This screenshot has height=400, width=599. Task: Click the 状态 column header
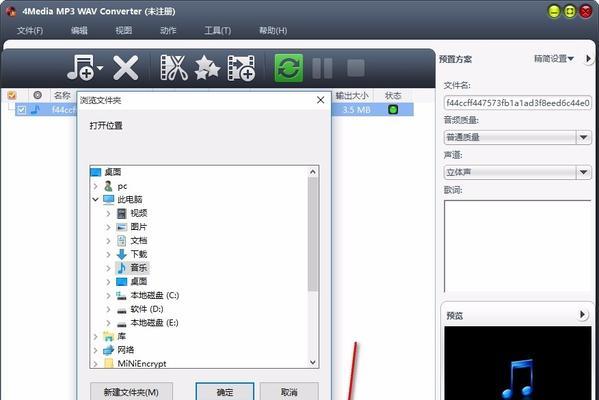pos(393,96)
